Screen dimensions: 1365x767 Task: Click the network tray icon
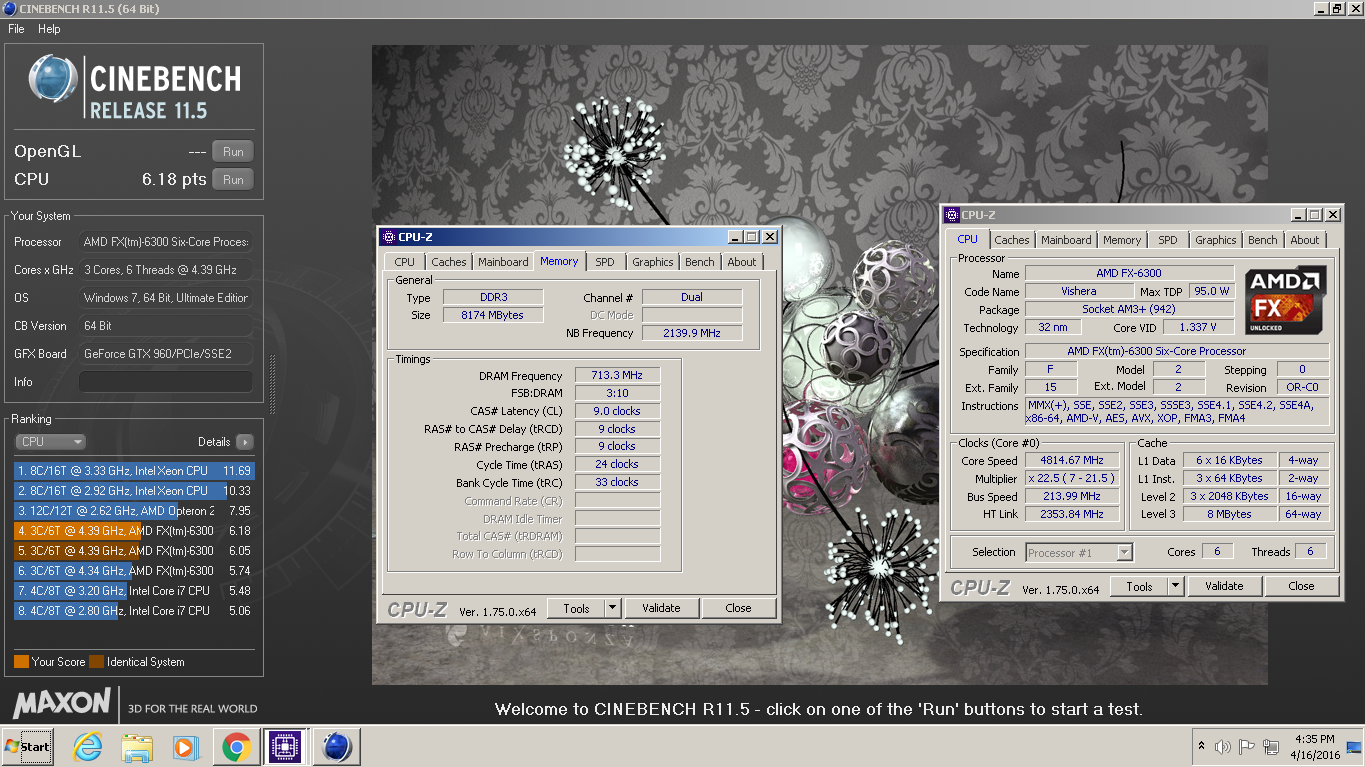click(x=1272, y=747)
